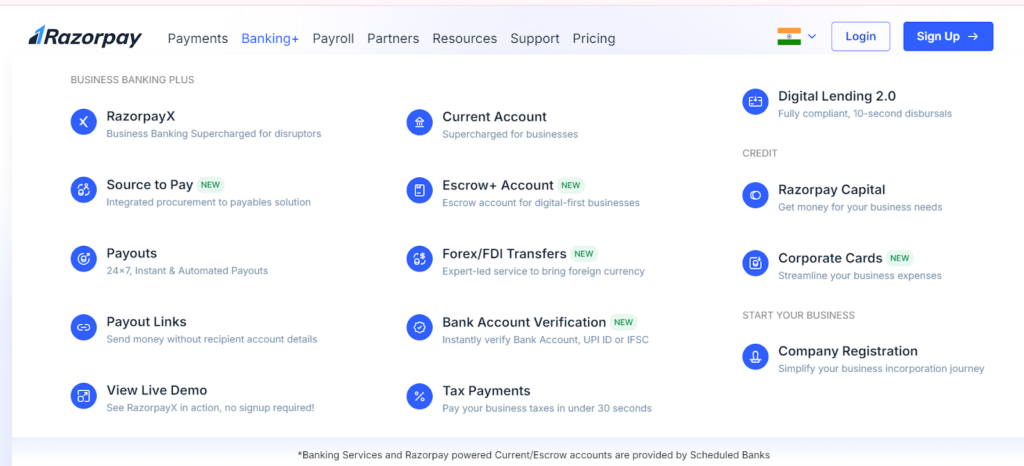Click the Source to Pay icon

(x=84, y=190)
